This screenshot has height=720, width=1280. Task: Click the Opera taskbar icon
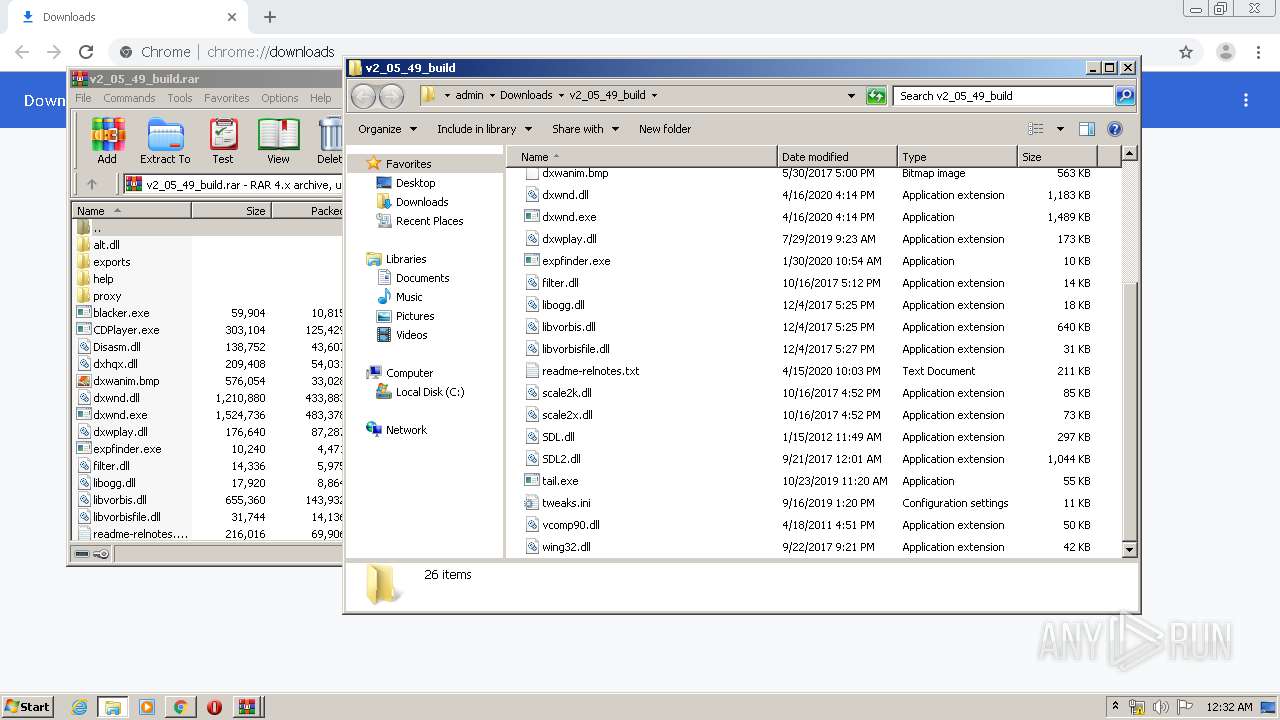click(x=214, y=707)
